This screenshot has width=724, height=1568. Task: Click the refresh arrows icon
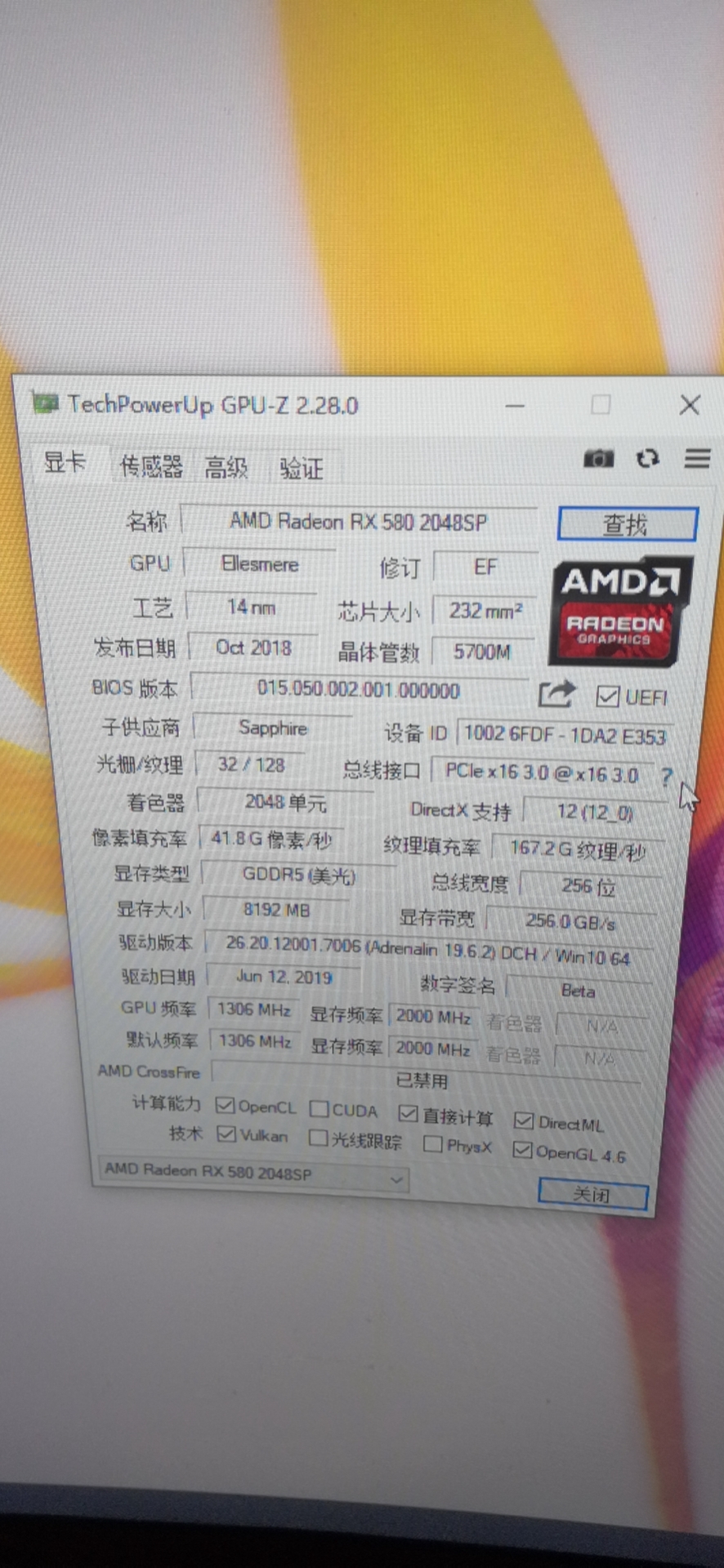[x=648, y=458]
